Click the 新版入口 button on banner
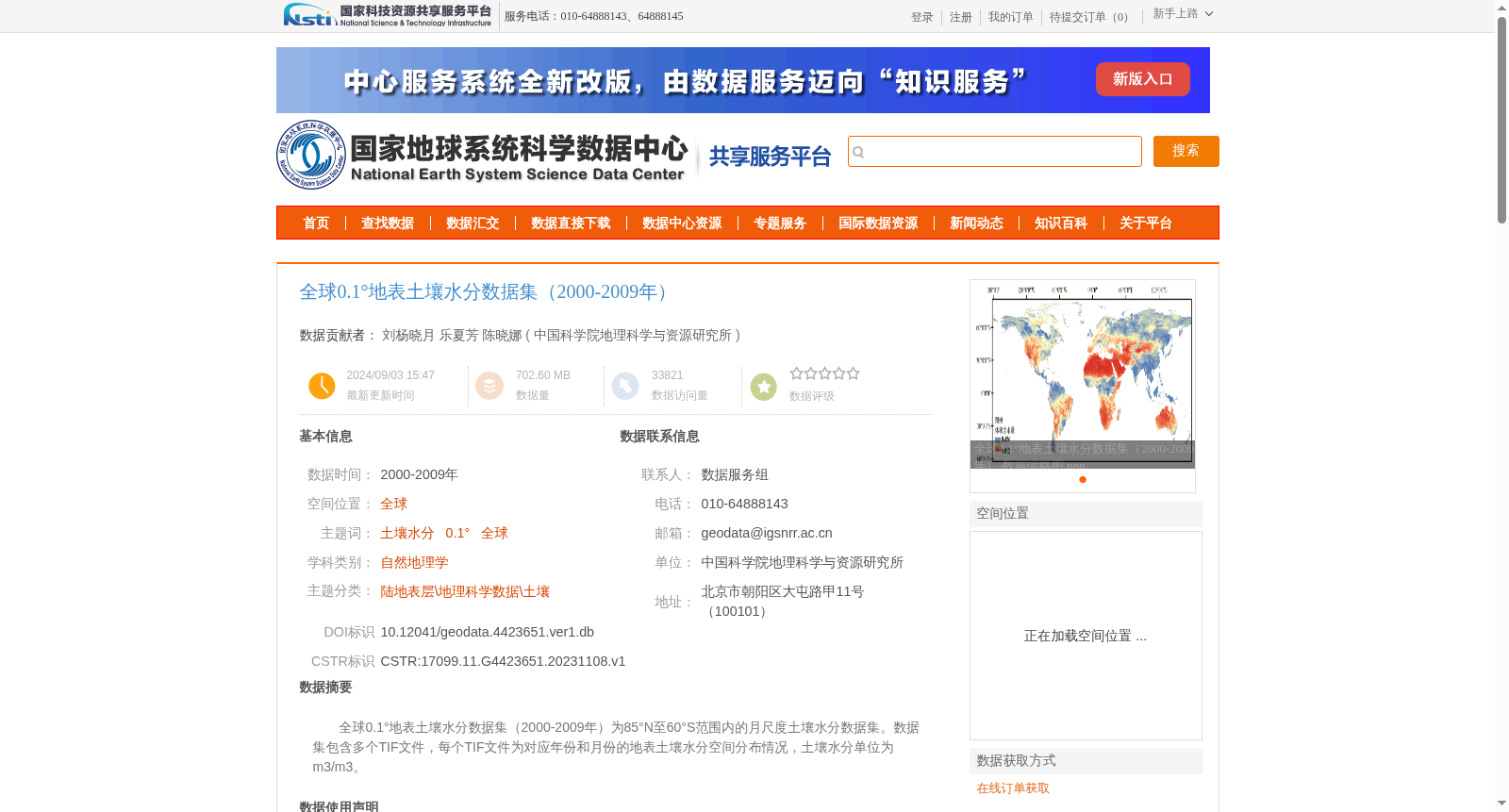 pos(1143,79)
